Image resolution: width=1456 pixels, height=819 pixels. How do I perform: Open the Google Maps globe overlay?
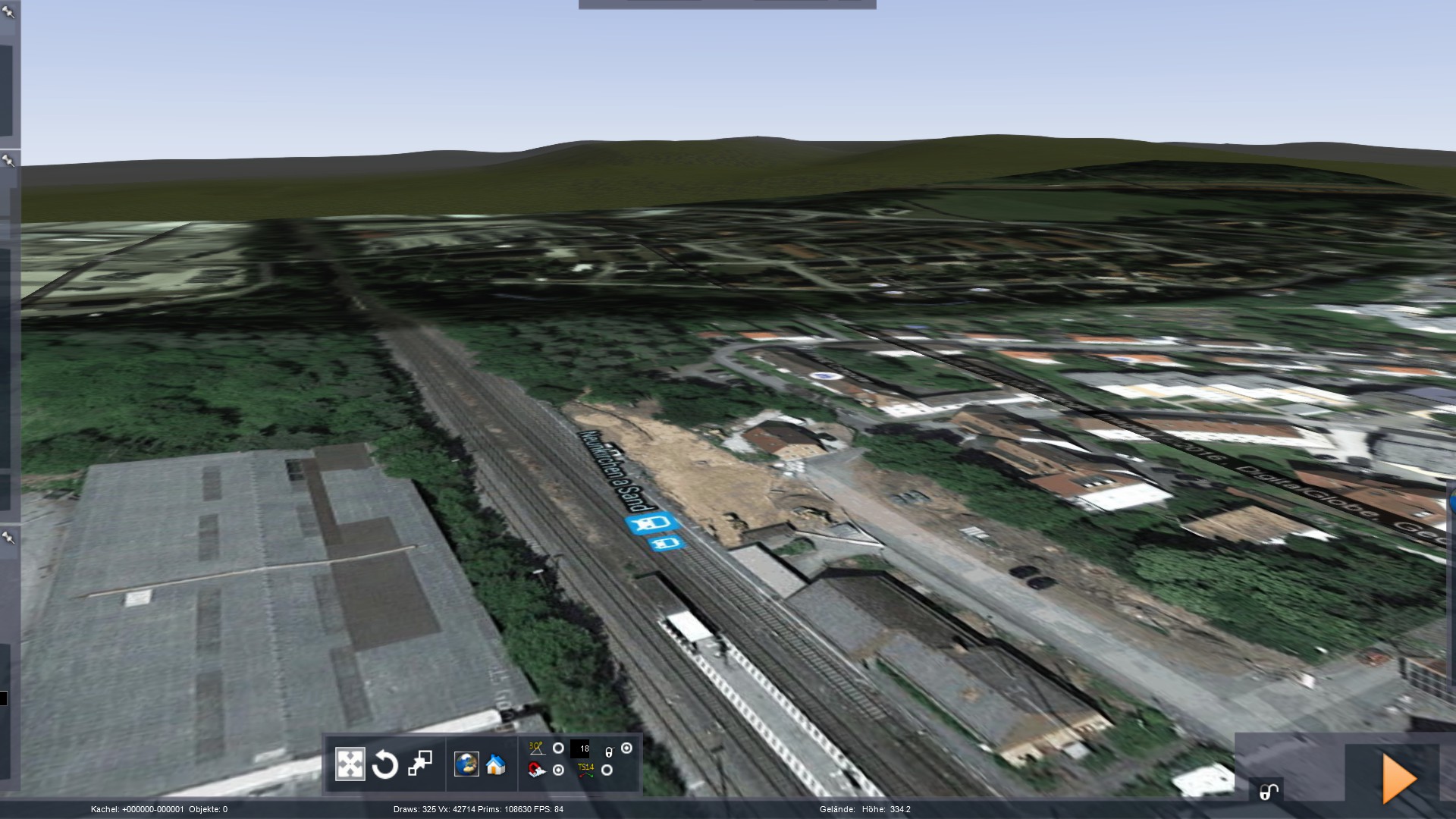[466, 764]
